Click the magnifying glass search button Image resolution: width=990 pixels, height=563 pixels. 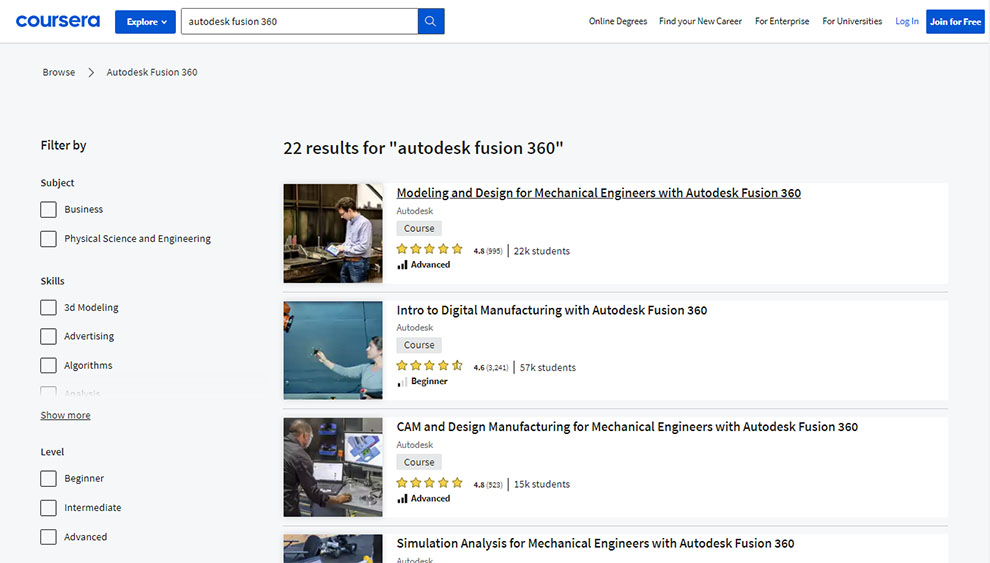[431, 21]
